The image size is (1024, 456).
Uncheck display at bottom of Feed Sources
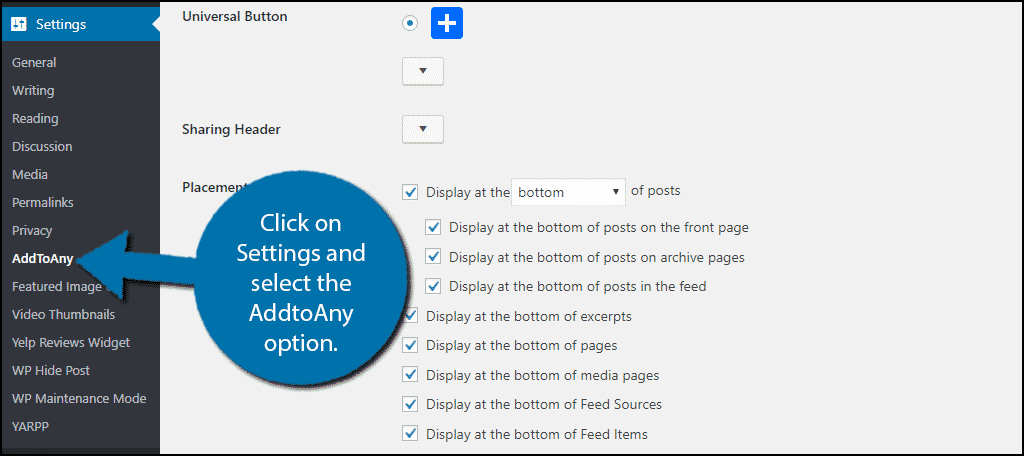[x=410, y=404]
